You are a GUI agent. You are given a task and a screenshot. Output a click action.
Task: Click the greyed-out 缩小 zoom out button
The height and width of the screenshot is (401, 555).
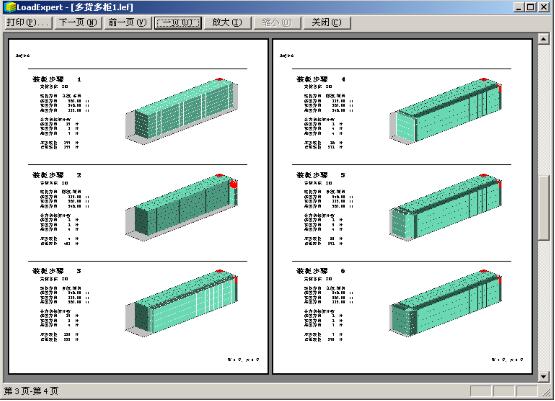tap(277, 23)
